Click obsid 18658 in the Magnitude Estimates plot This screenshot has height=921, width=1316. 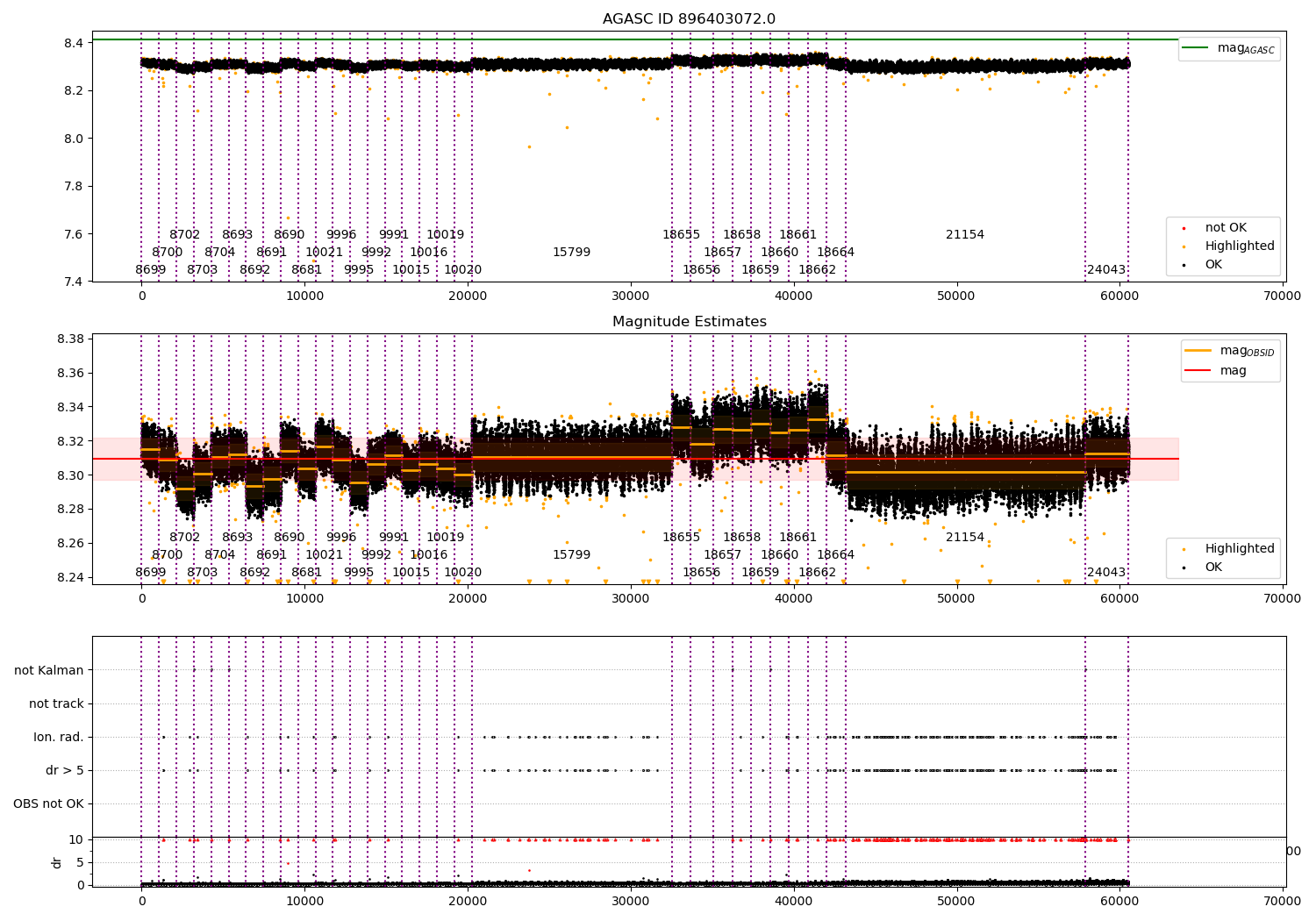click(x=742, y=538)
